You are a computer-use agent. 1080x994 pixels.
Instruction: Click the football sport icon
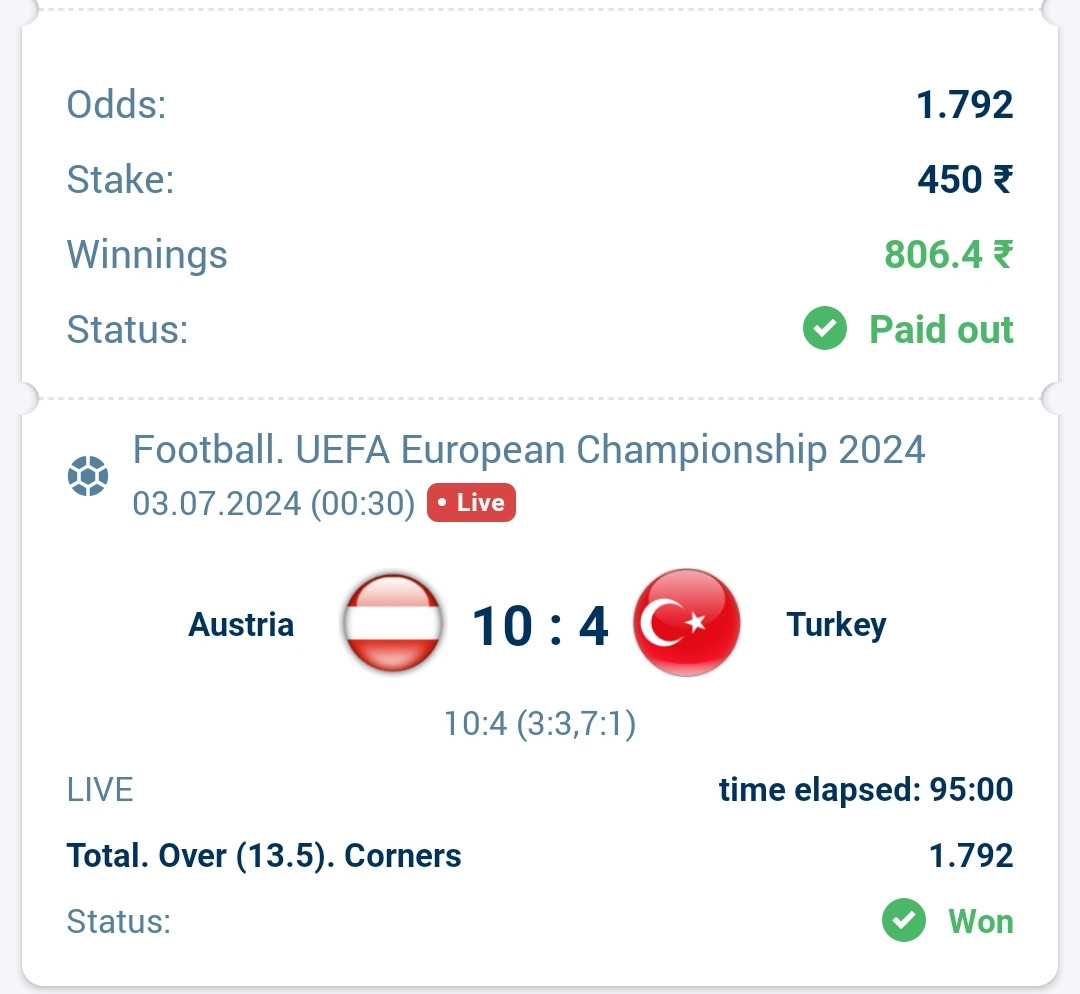click(x=87, y=475)
